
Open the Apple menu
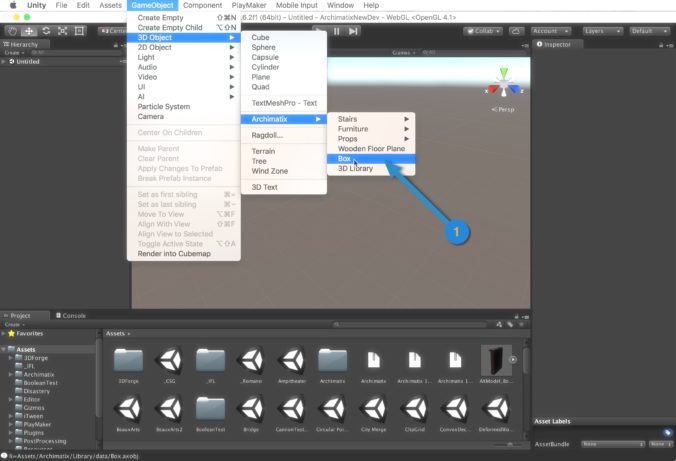tap(13, 5)
